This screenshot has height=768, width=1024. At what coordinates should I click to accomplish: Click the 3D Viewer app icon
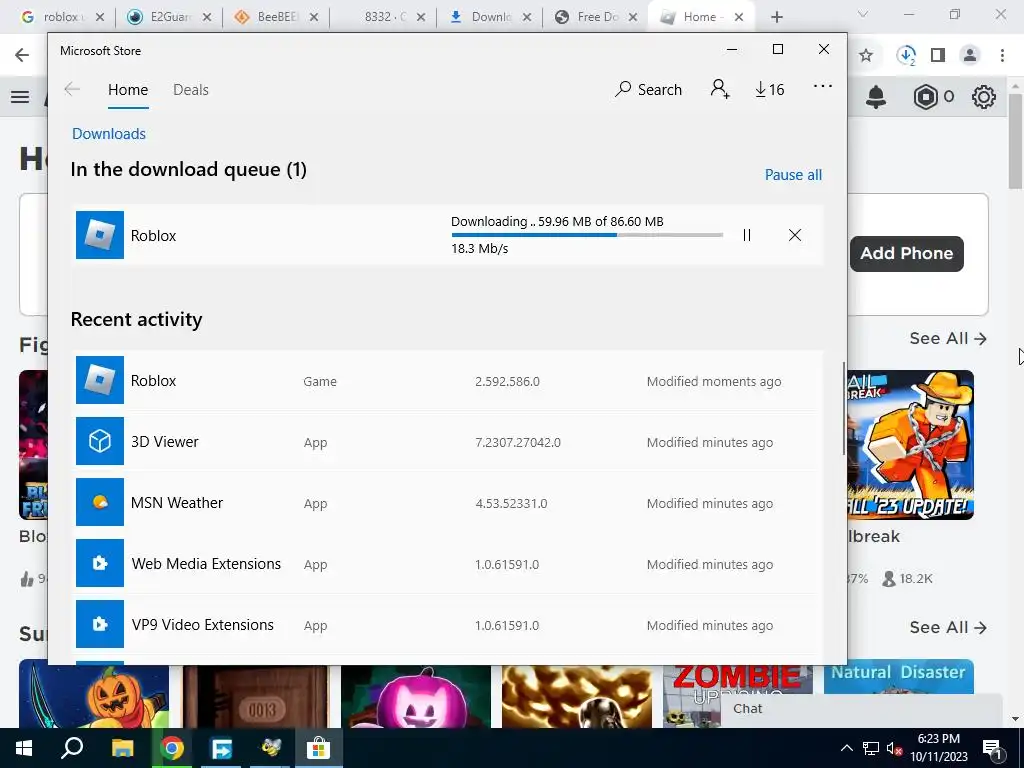(100, 441)
